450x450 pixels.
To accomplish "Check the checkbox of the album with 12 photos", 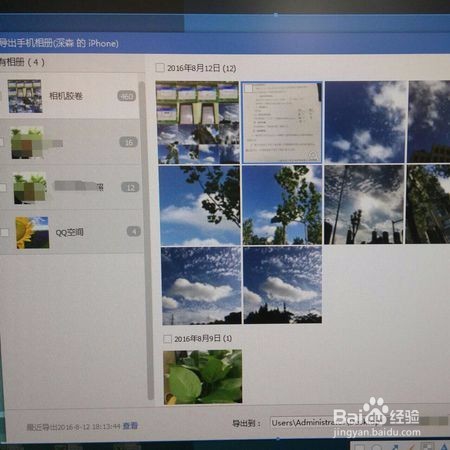I will point(3,188).
